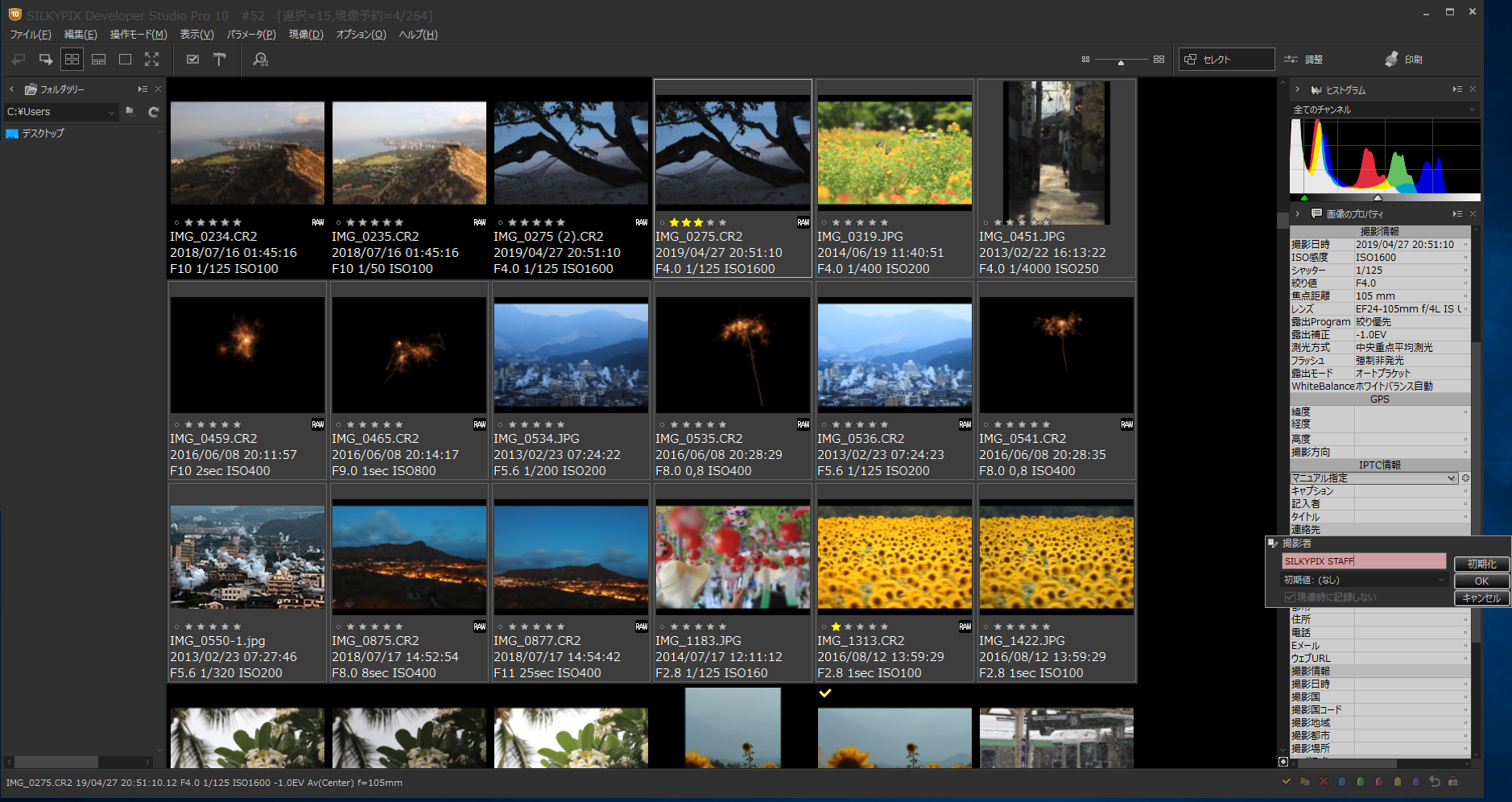Screen dimensions: 1512x802
Task: Open 印刷 print section
Action: coord(1404,60)
